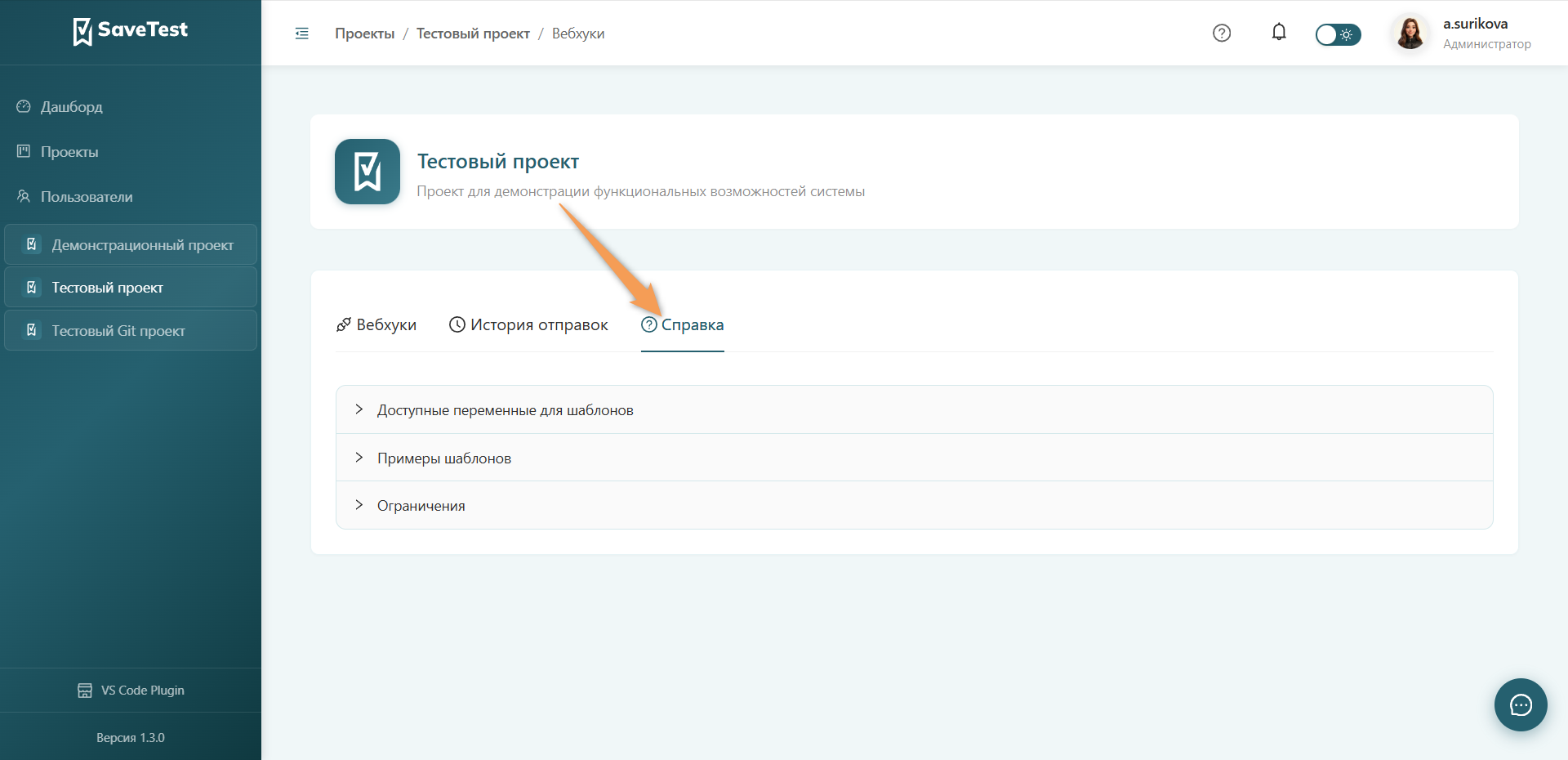Image resolution: width=1568 pixels, height=760 pixels.
Task: Open the Проекты breadcrumb link
Action: click(364, 34)
